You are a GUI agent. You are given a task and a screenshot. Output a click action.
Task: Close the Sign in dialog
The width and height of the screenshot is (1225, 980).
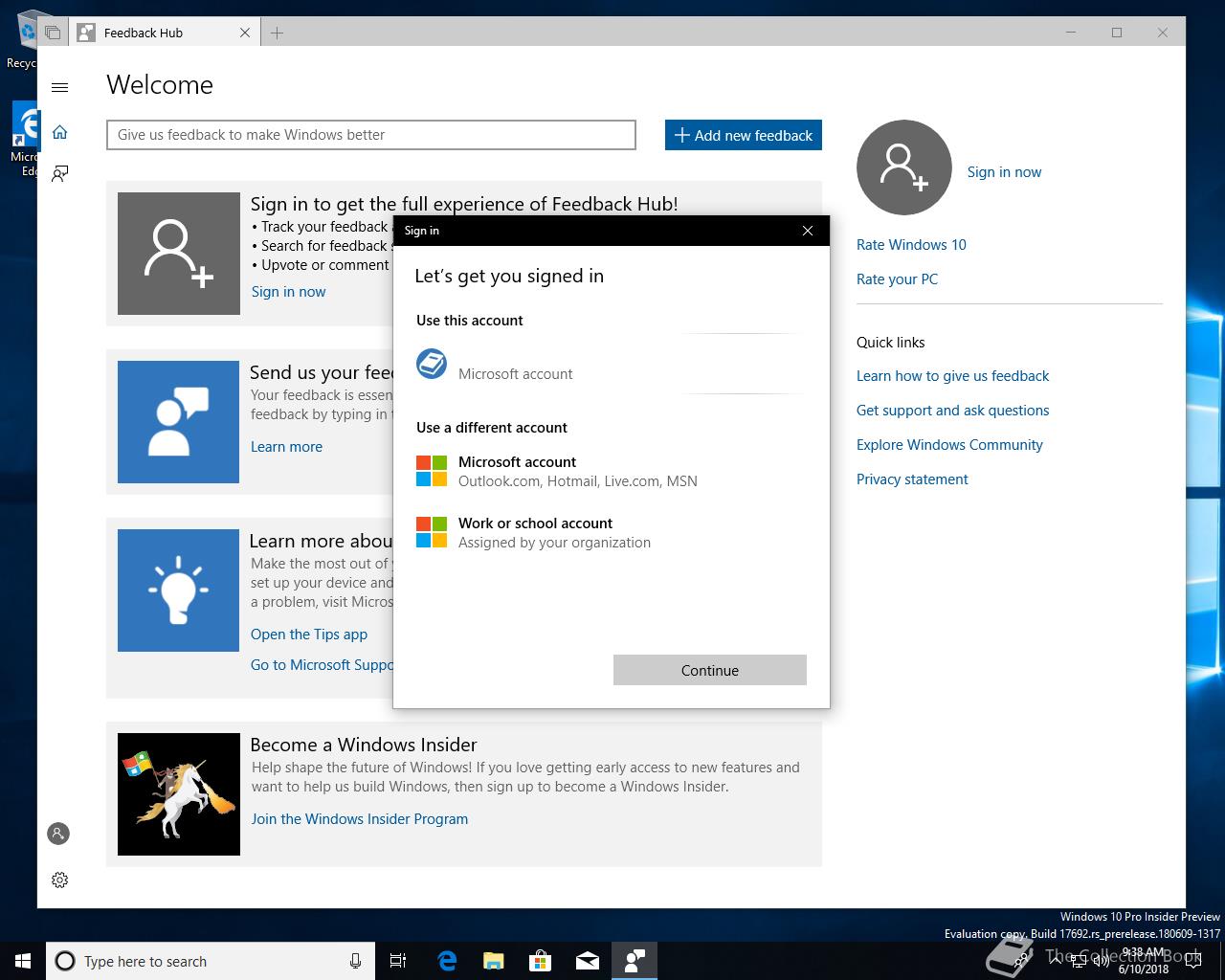pyautogui.click(x=808, y=231)
